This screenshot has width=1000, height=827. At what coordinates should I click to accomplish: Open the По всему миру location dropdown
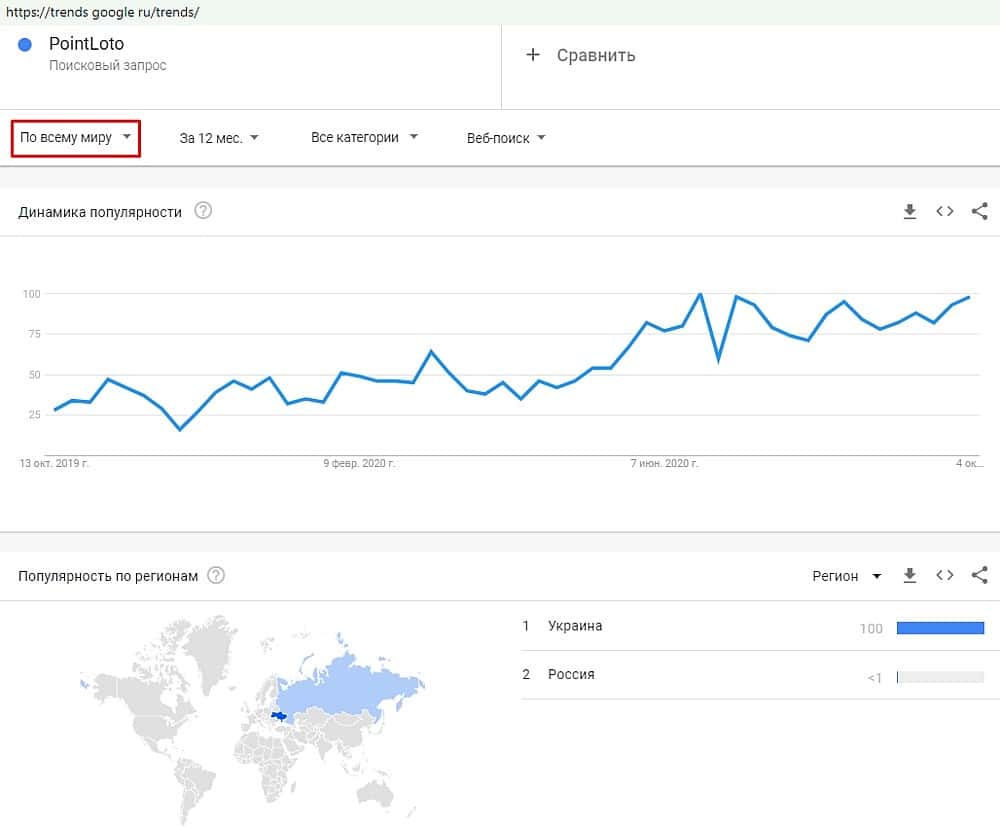(x=76, y=138)
